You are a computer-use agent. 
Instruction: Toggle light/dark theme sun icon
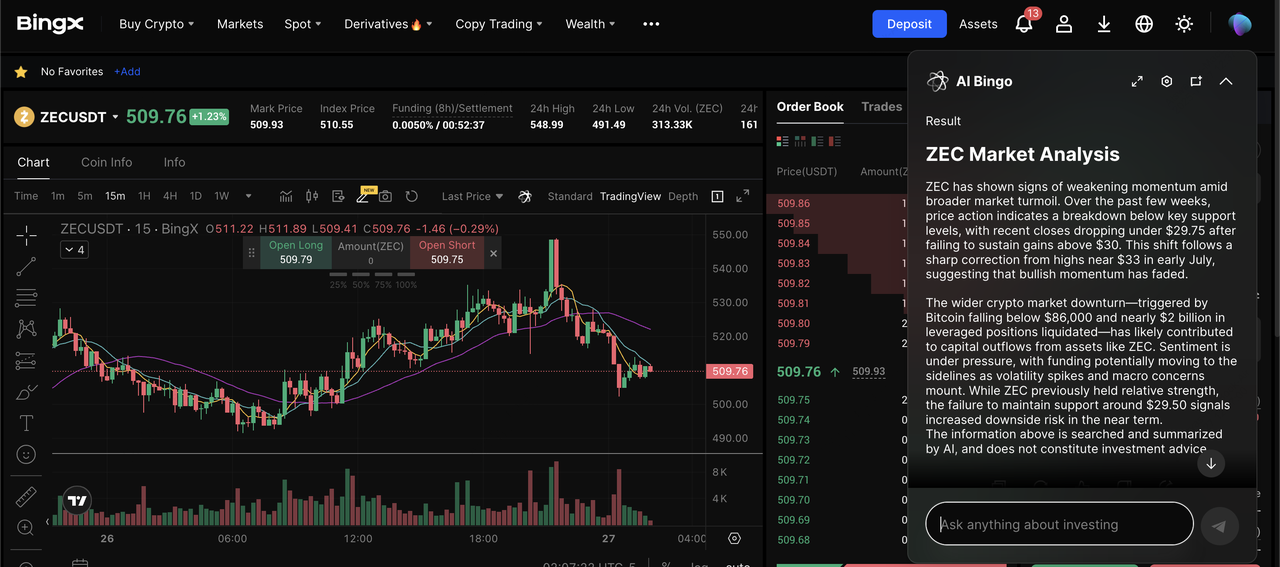coord(1184,24)
